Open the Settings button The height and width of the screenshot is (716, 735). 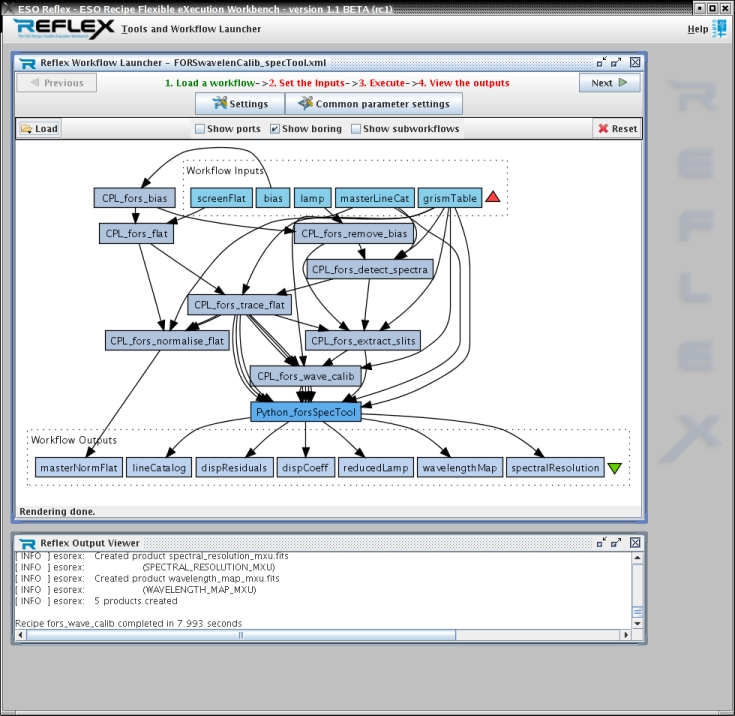point(240,104)
